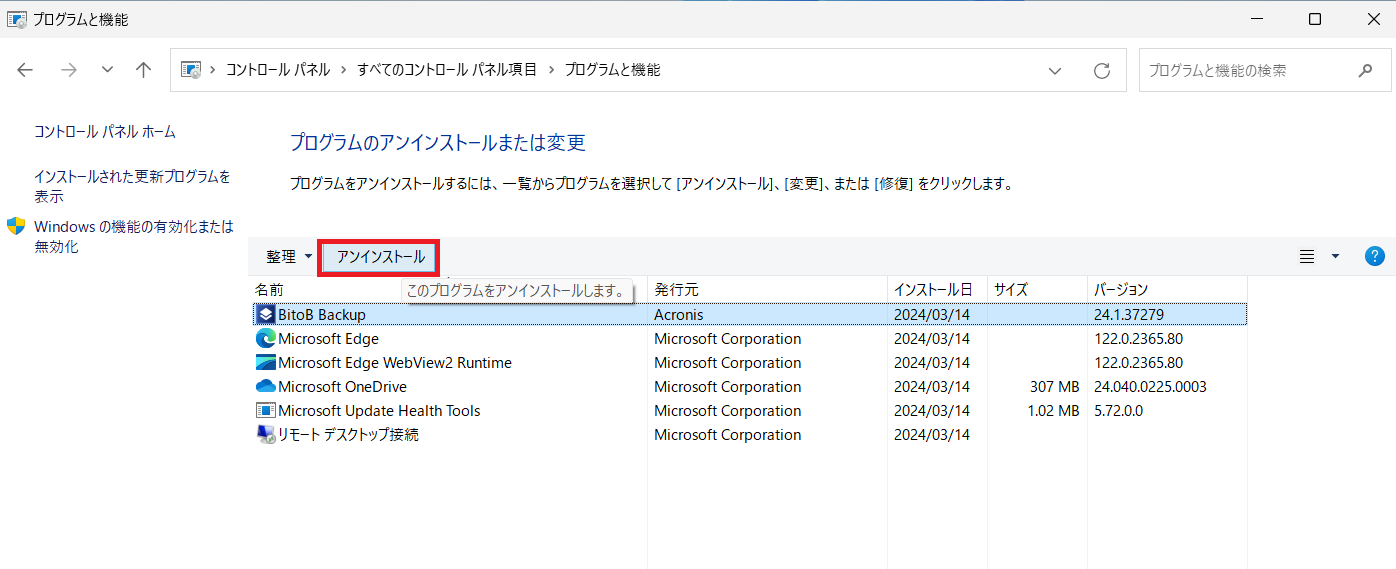Viewport: 1396px width, 569px height.
Task: Click the アンインストール toolbar button
Action: 380,257
